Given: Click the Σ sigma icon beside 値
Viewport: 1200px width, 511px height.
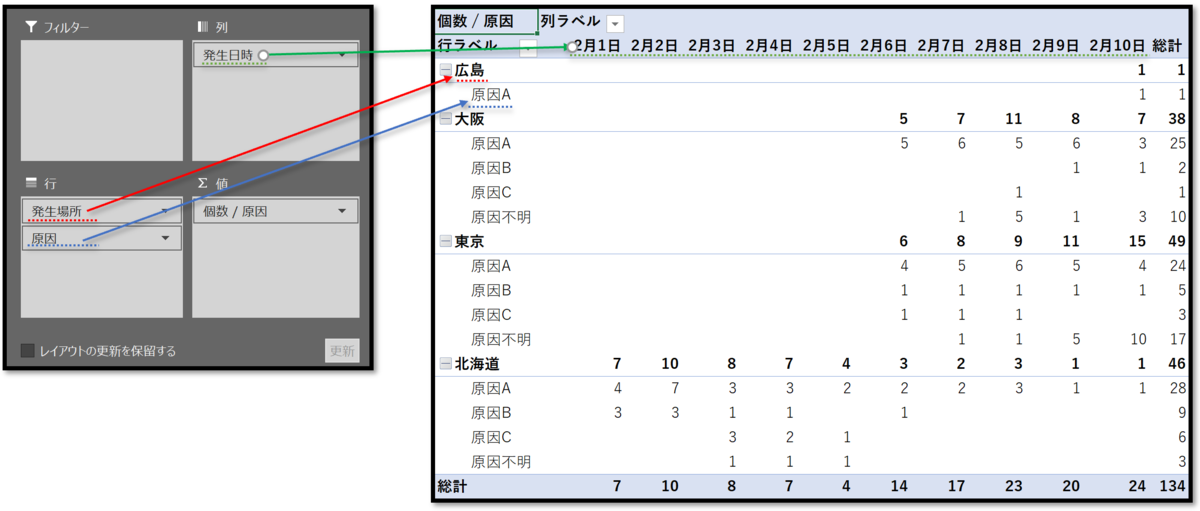Looking at the screenshot, I should coord(203,183).
